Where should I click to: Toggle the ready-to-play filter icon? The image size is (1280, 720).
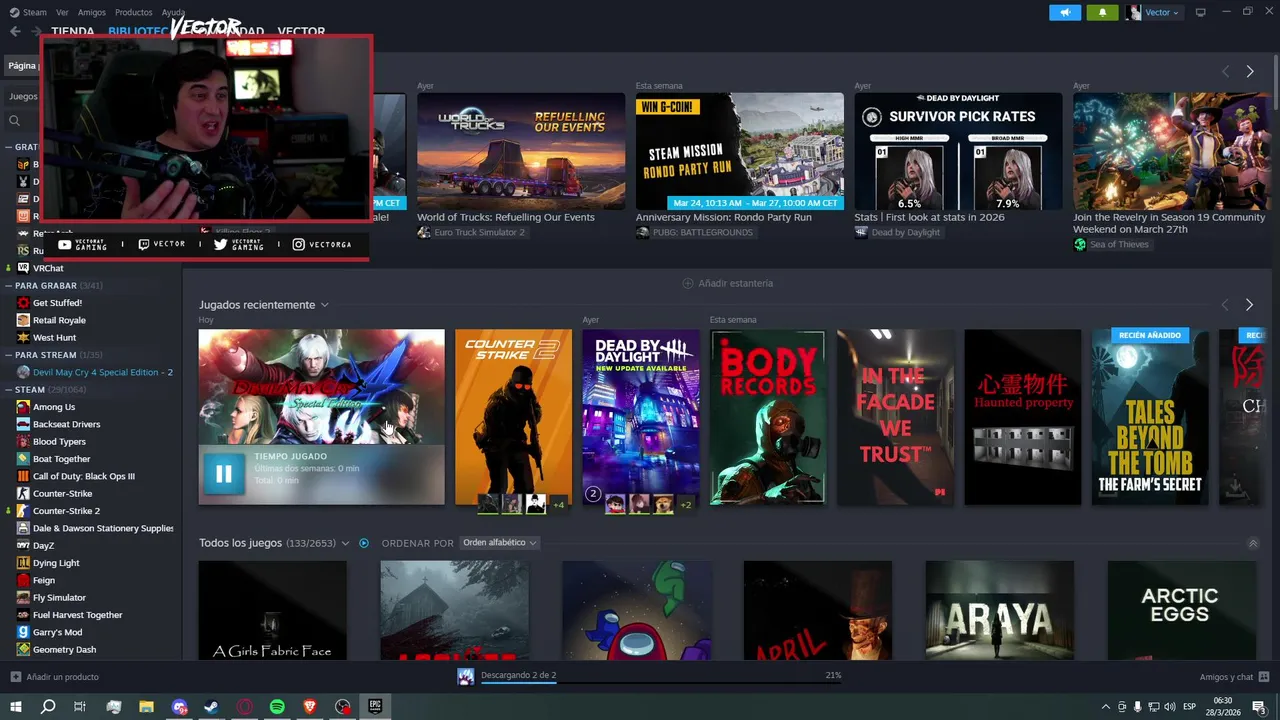(364, 543)
